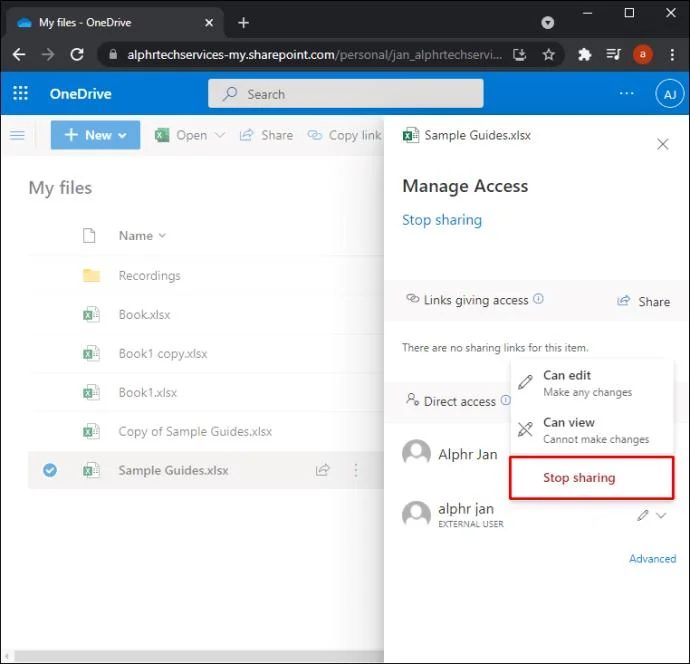Image resolution: width=690 pixels, height=664 pixels.
Task: Open the Chrome three-dots menu
Action: (672, 55)
